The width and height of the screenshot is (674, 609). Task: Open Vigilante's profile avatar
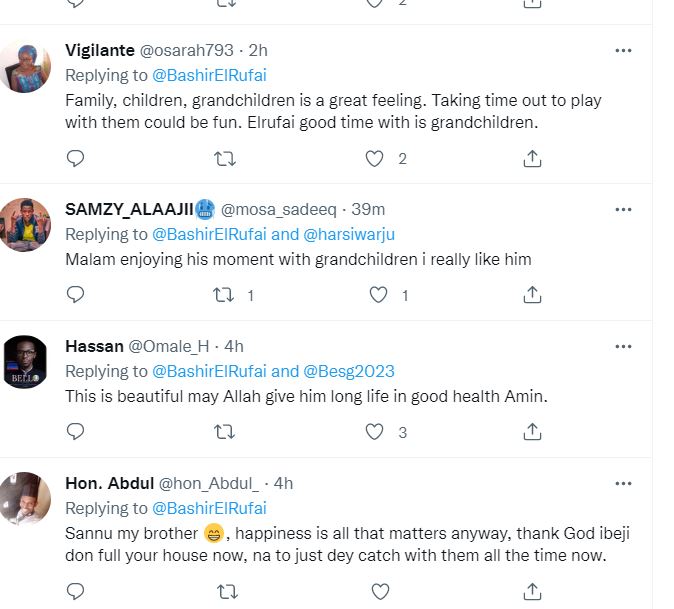(x=25, y=68)
